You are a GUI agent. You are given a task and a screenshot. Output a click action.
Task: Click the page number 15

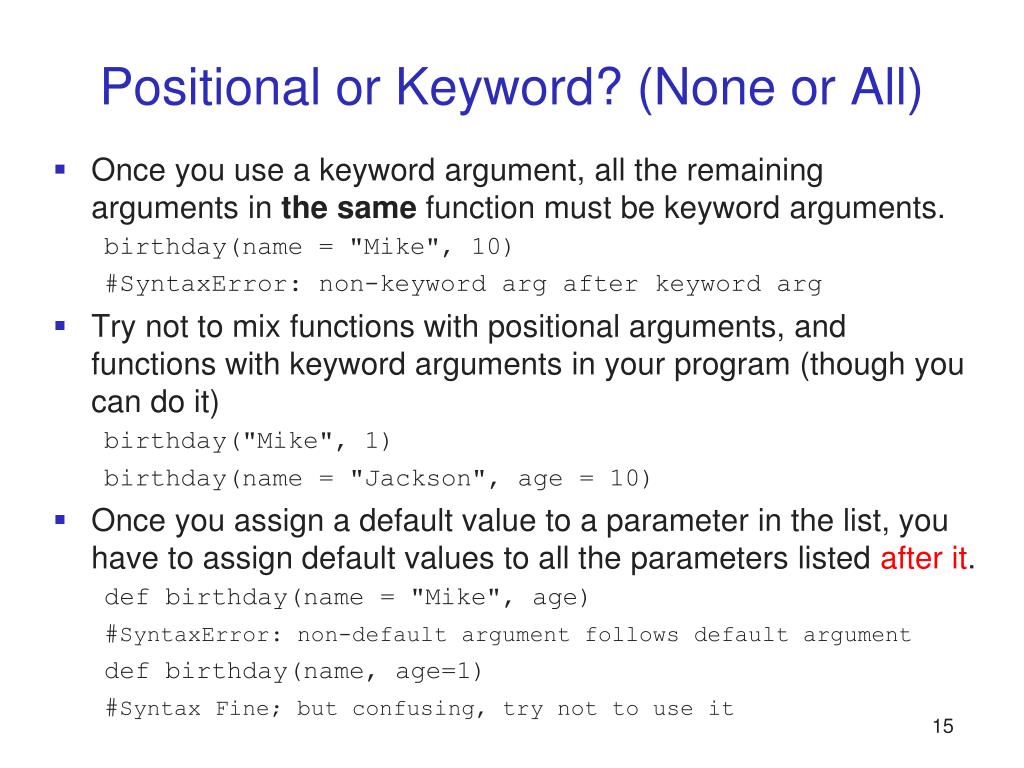(943, 726)
